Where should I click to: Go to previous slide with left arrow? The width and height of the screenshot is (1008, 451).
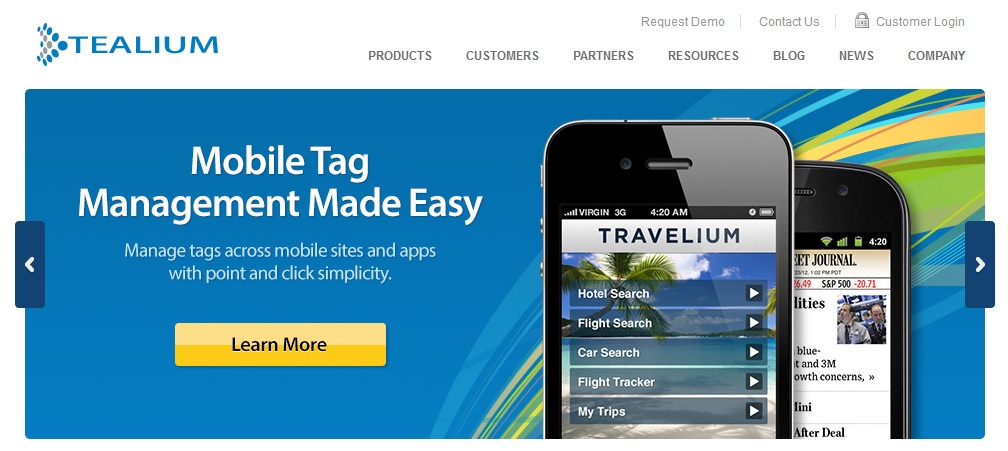(30, 265)
